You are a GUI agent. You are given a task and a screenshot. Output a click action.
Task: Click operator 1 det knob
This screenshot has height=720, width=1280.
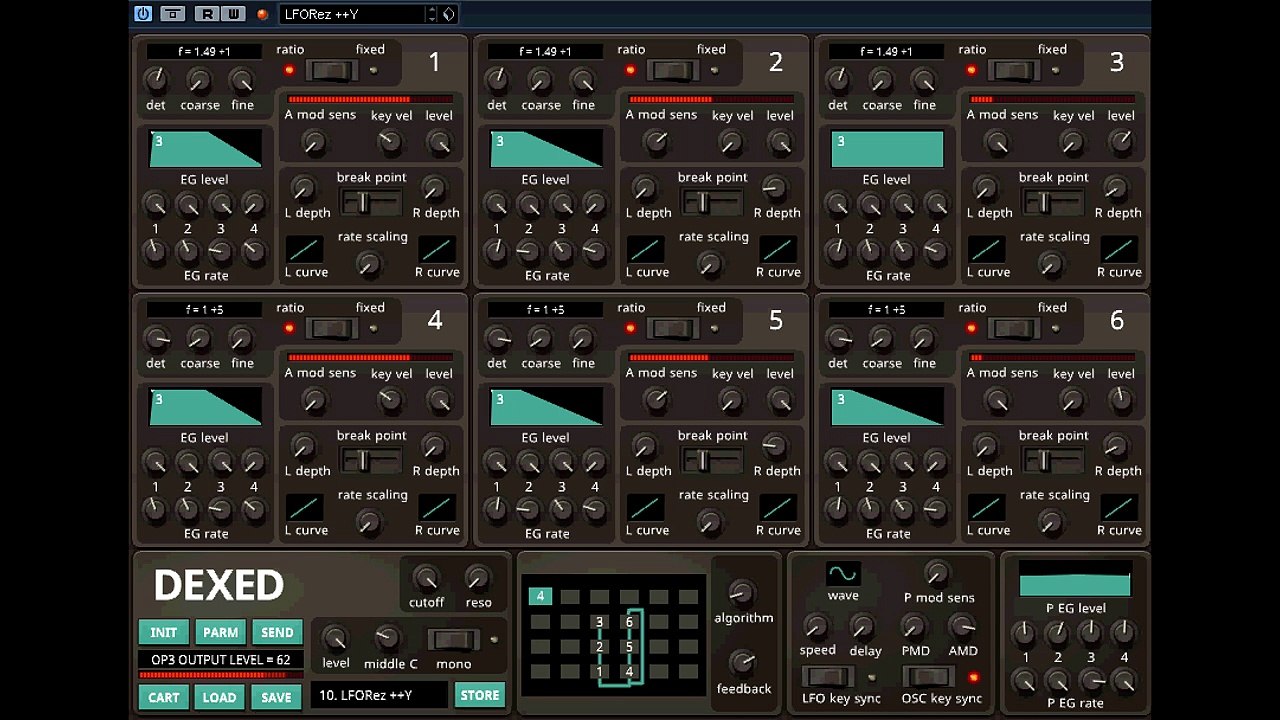coord(156,80)
